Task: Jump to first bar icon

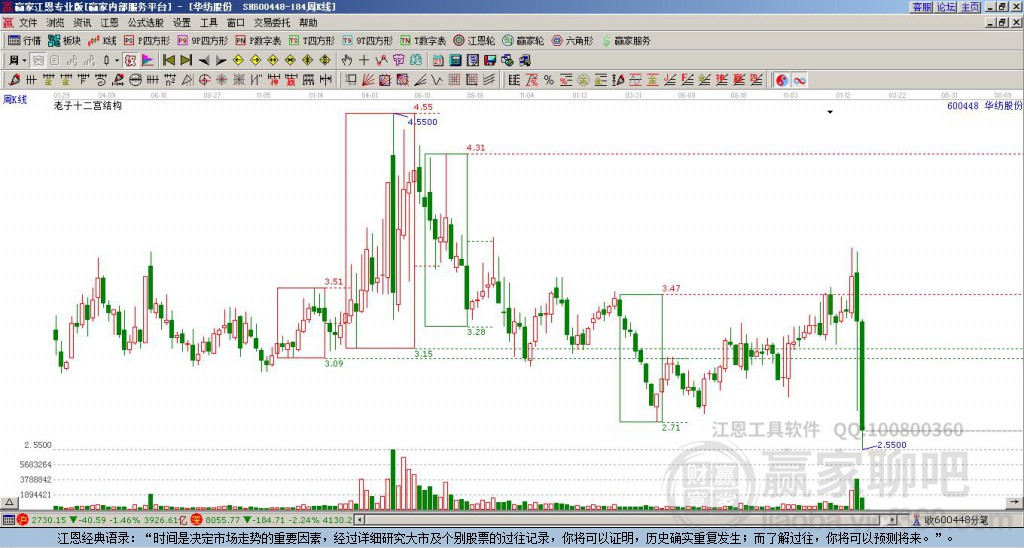Action: (x=168, y=61)
